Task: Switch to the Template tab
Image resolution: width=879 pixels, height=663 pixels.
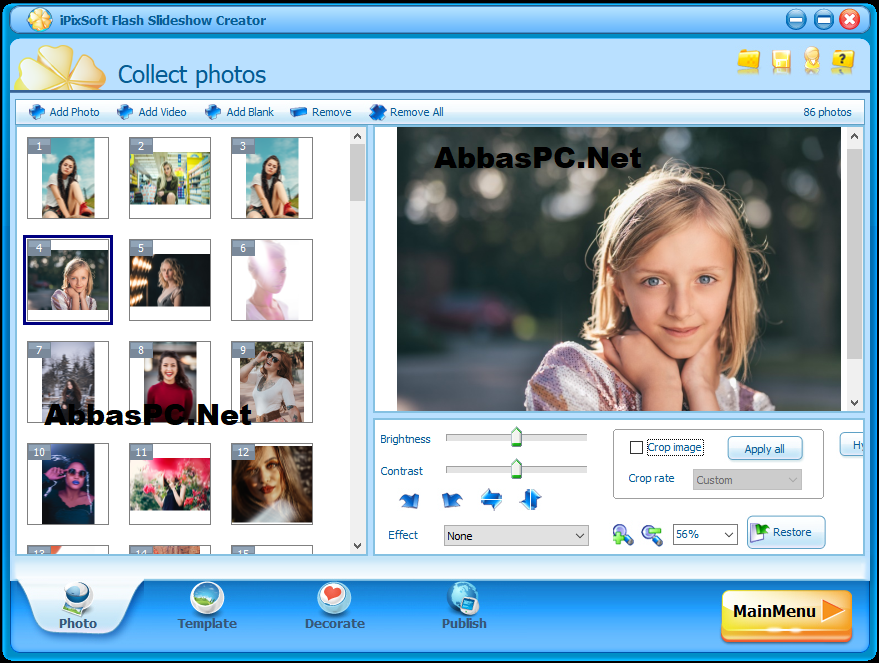Action: (x=207, y=606)
